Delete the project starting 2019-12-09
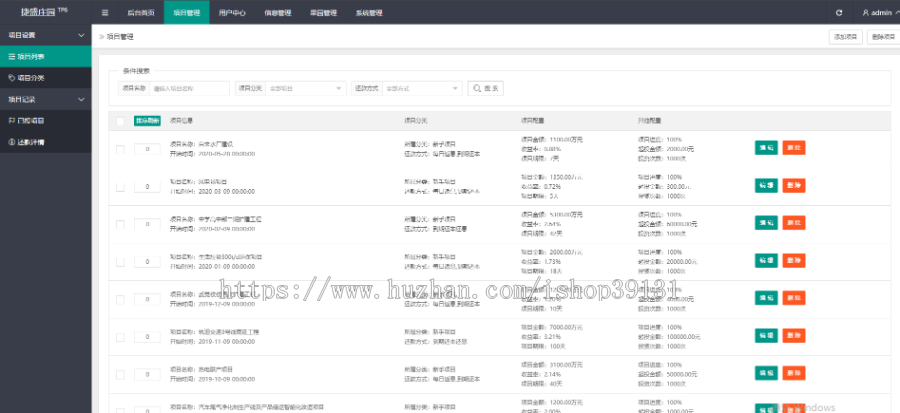The height and width of the screenshot is (413, 900). pyautogui.click(x=794, y=298)
